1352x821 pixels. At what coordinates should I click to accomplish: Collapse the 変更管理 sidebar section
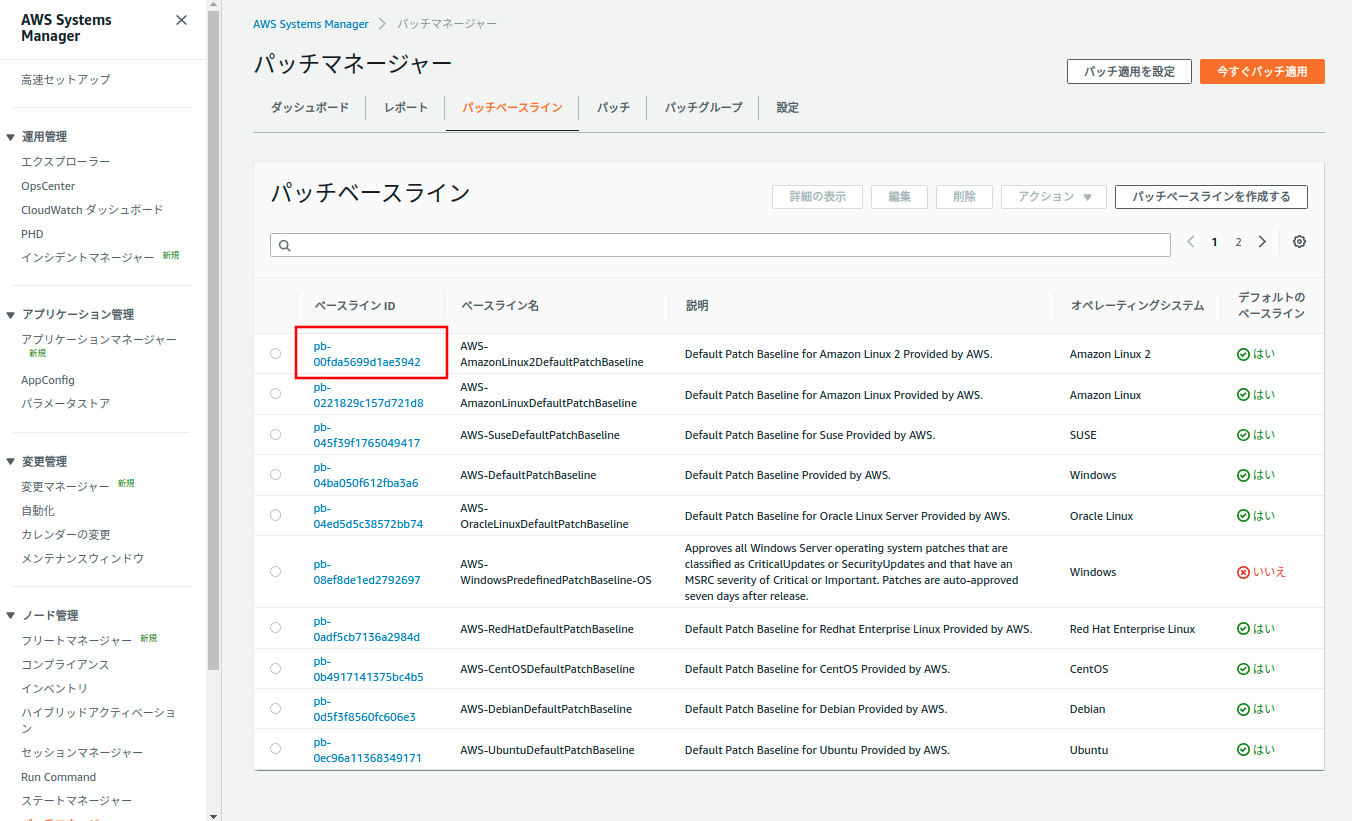click(11, 462)
